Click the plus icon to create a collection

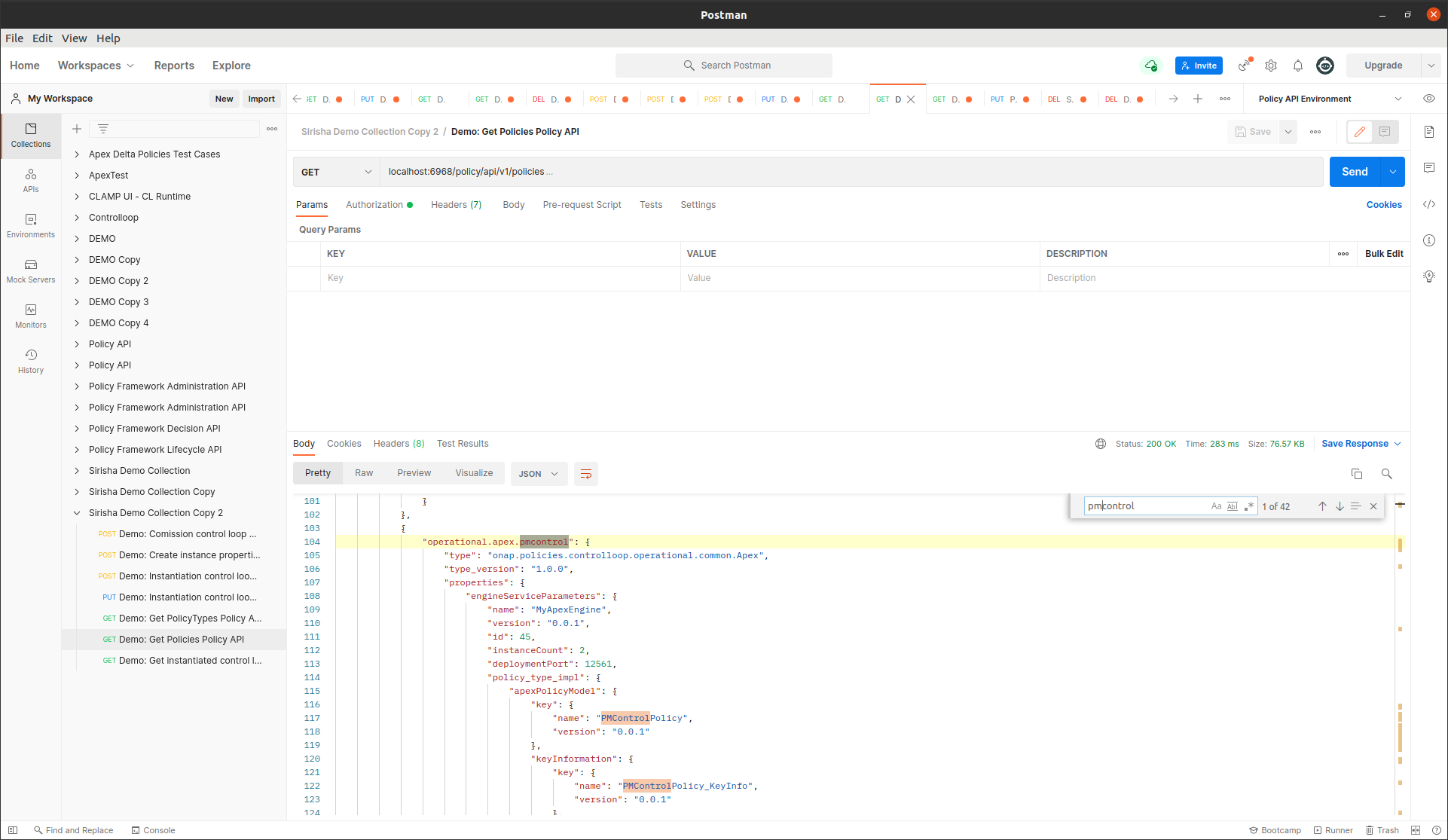pyautogui.click(x=77, y=129)
